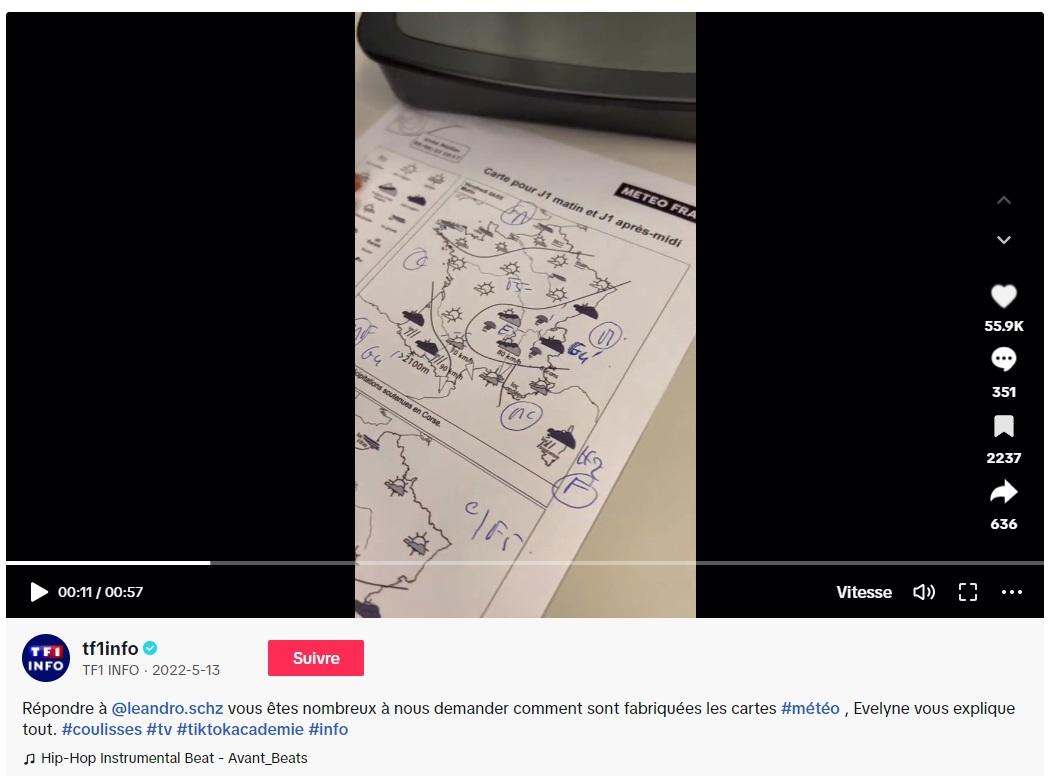
Task: Open the three-dots more options menu
Action: click(x=1012, y=592)
